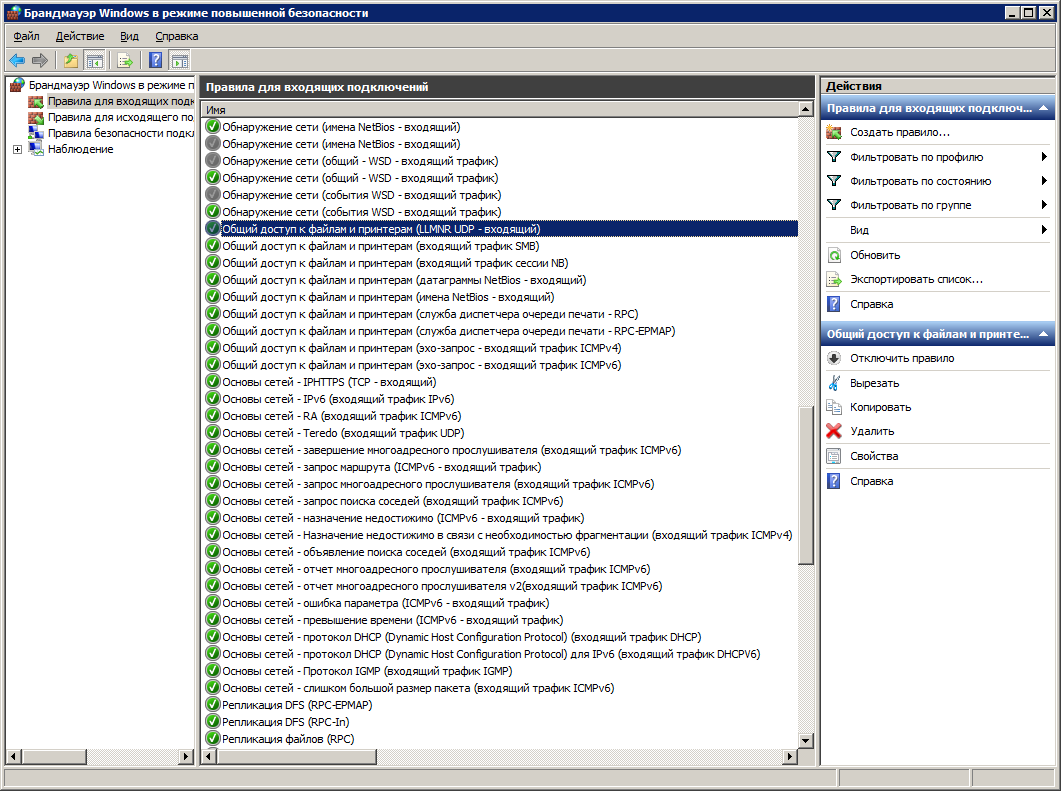Image resolution: width=1061 pixels, height=791 pixels.
Task: Click the green check icon of 'Репликация DFS (RPC-In)'
Action: (x=213, y=721)
